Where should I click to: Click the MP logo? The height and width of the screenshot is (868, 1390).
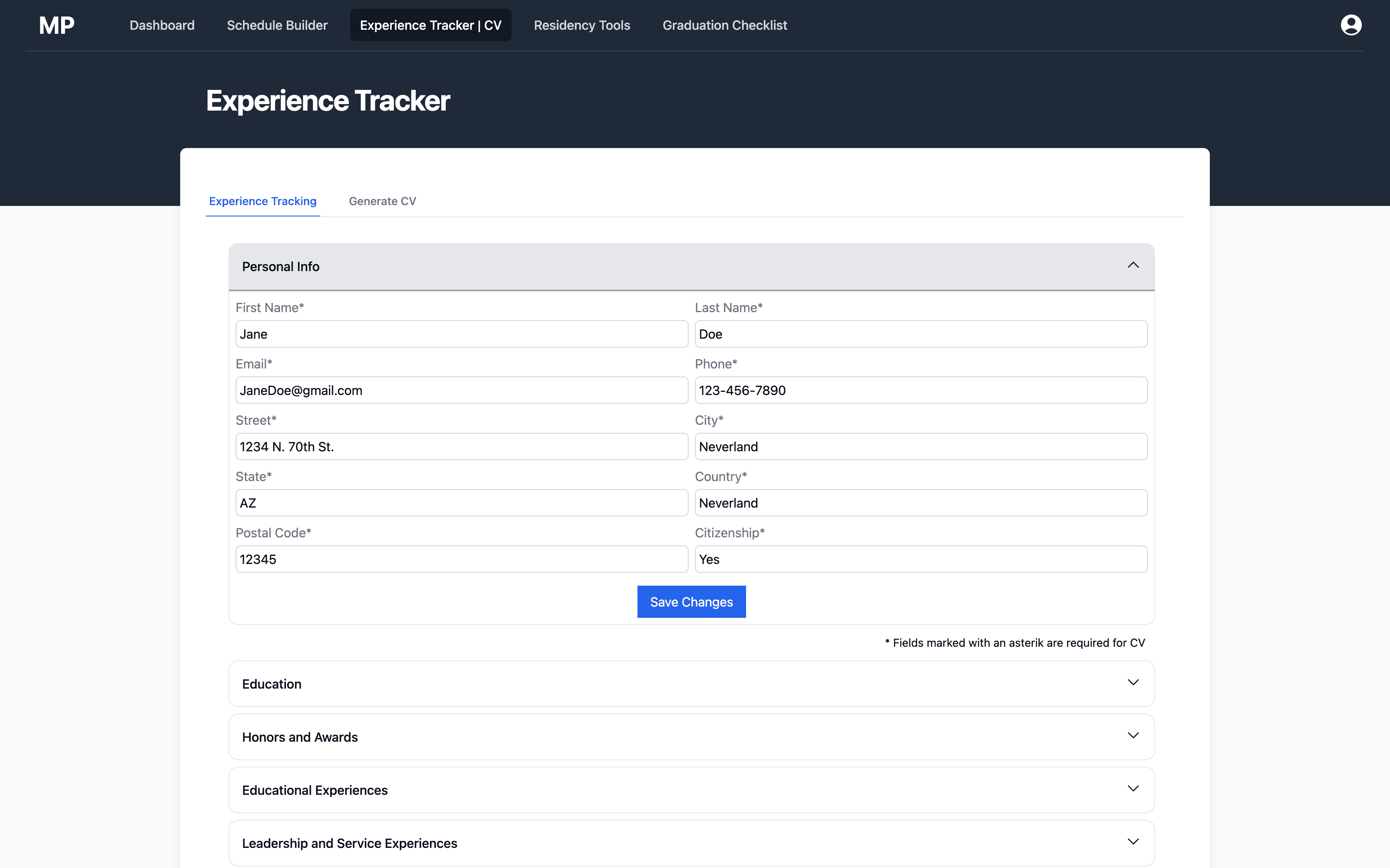56,25
